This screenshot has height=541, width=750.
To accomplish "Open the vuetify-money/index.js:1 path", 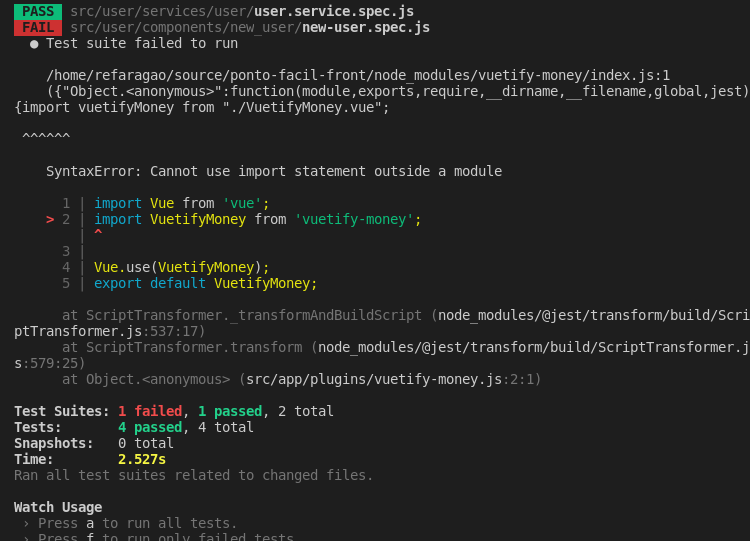I will point(358,76).
